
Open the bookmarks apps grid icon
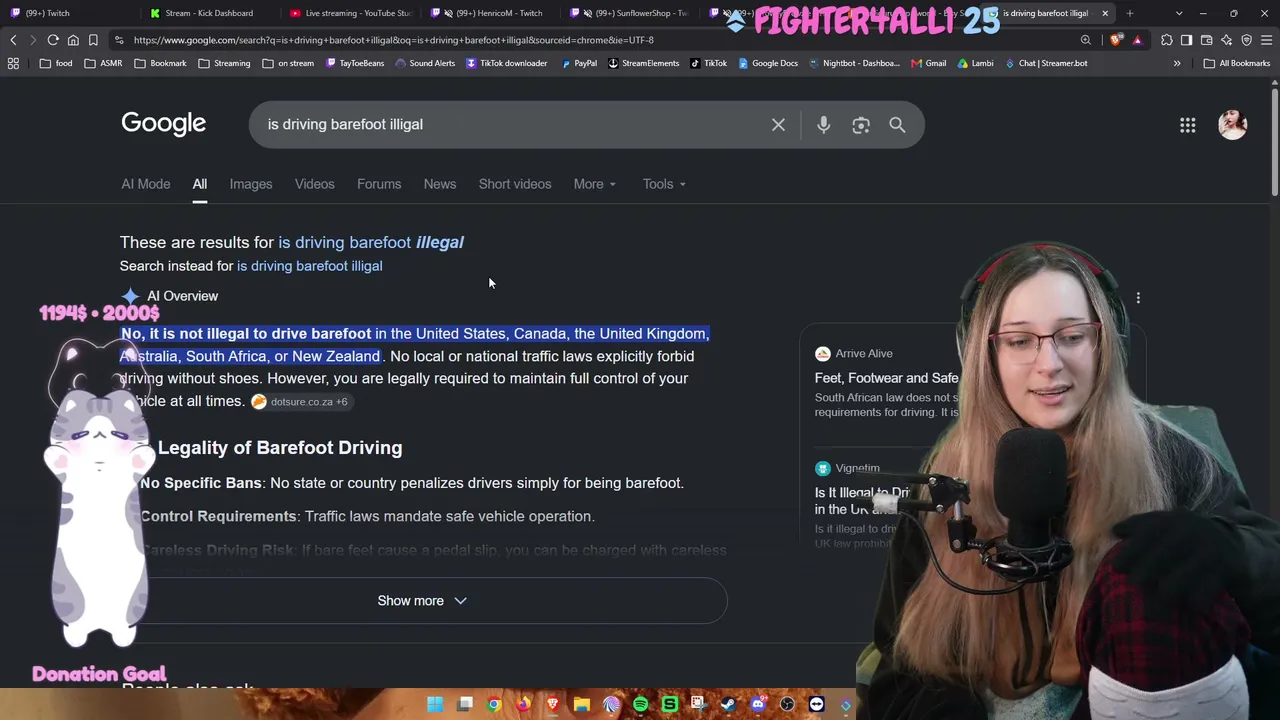(x=13, y=63)
